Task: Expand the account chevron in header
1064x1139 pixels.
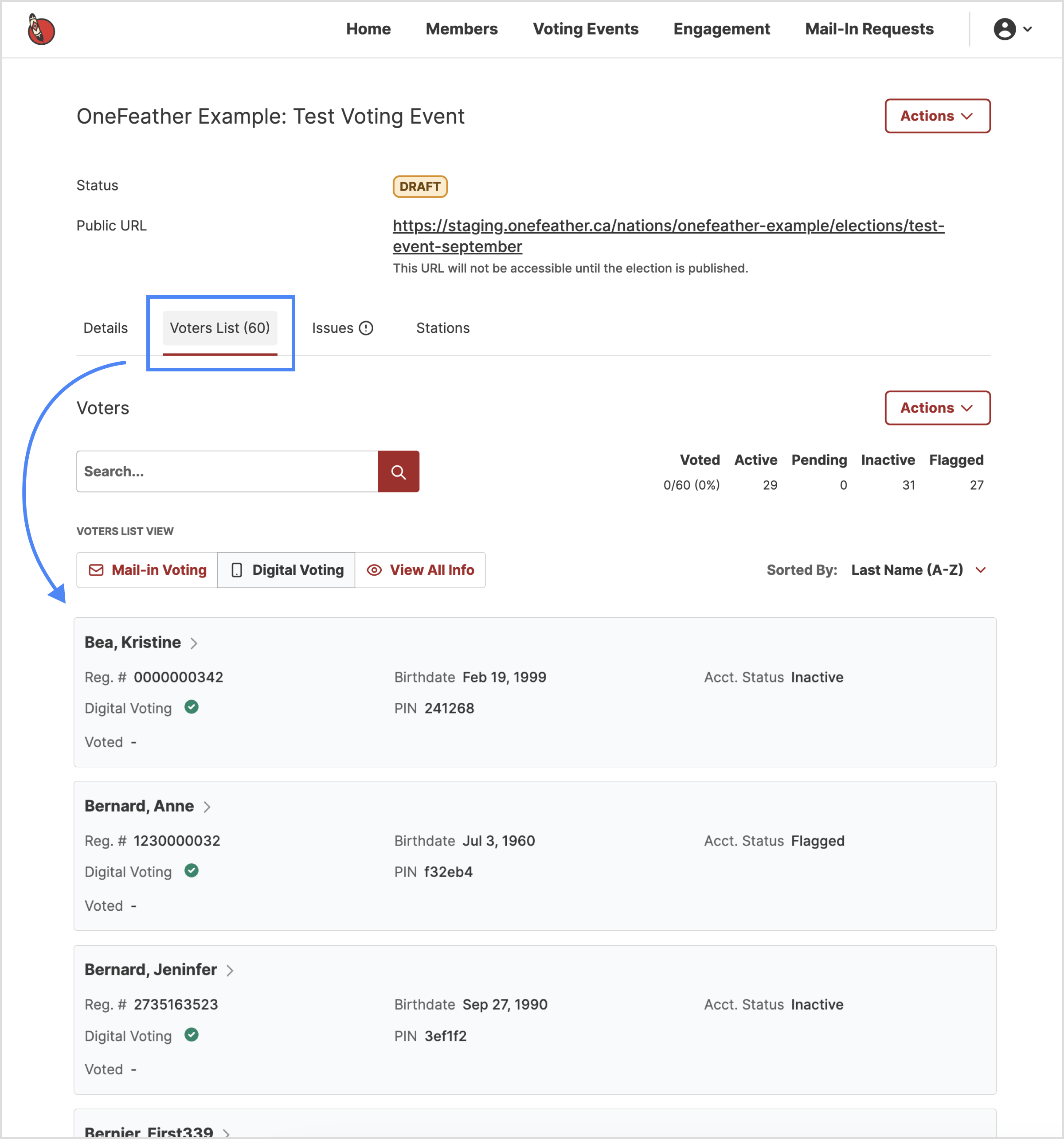Action: (x=1028, y=29)
